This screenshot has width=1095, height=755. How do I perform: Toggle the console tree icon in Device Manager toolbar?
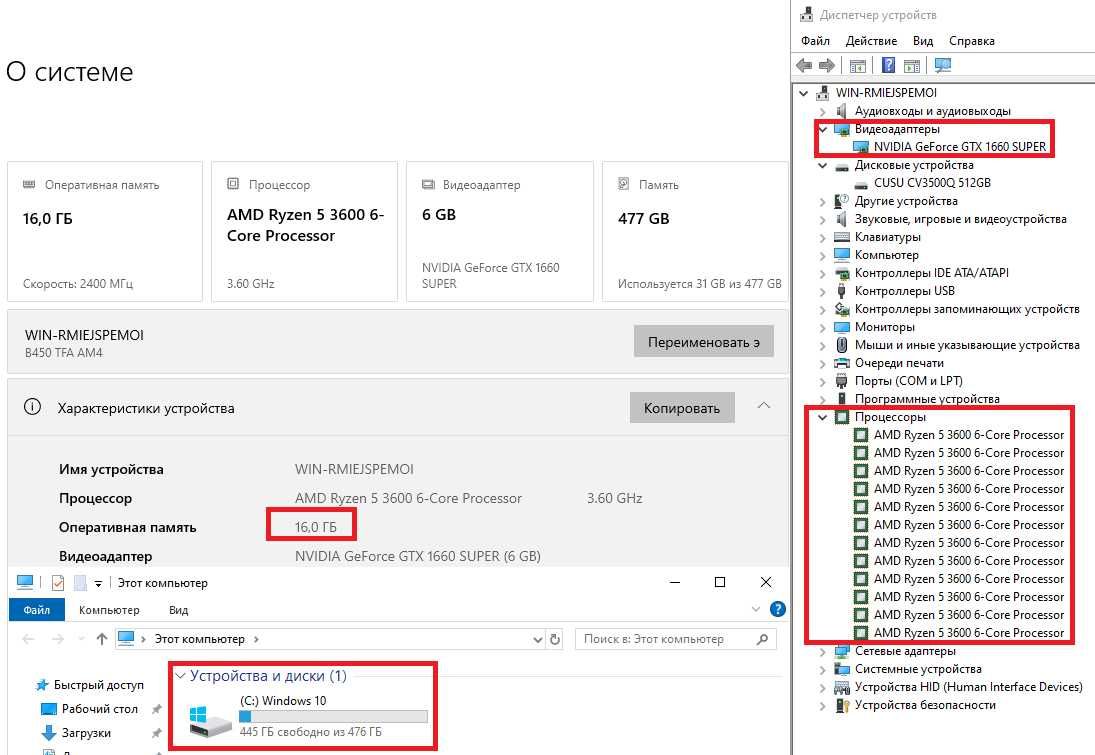click(858, 66)
